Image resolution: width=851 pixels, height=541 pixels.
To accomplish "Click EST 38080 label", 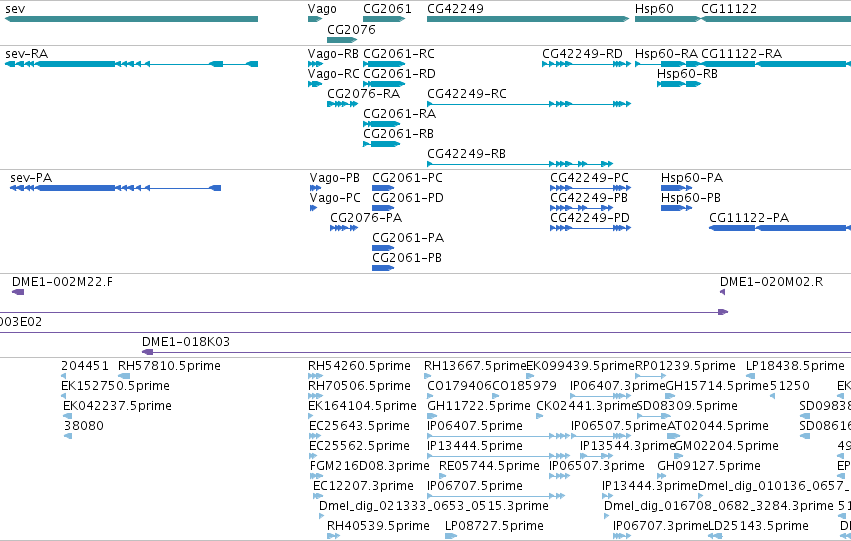I will click(84, 425).
